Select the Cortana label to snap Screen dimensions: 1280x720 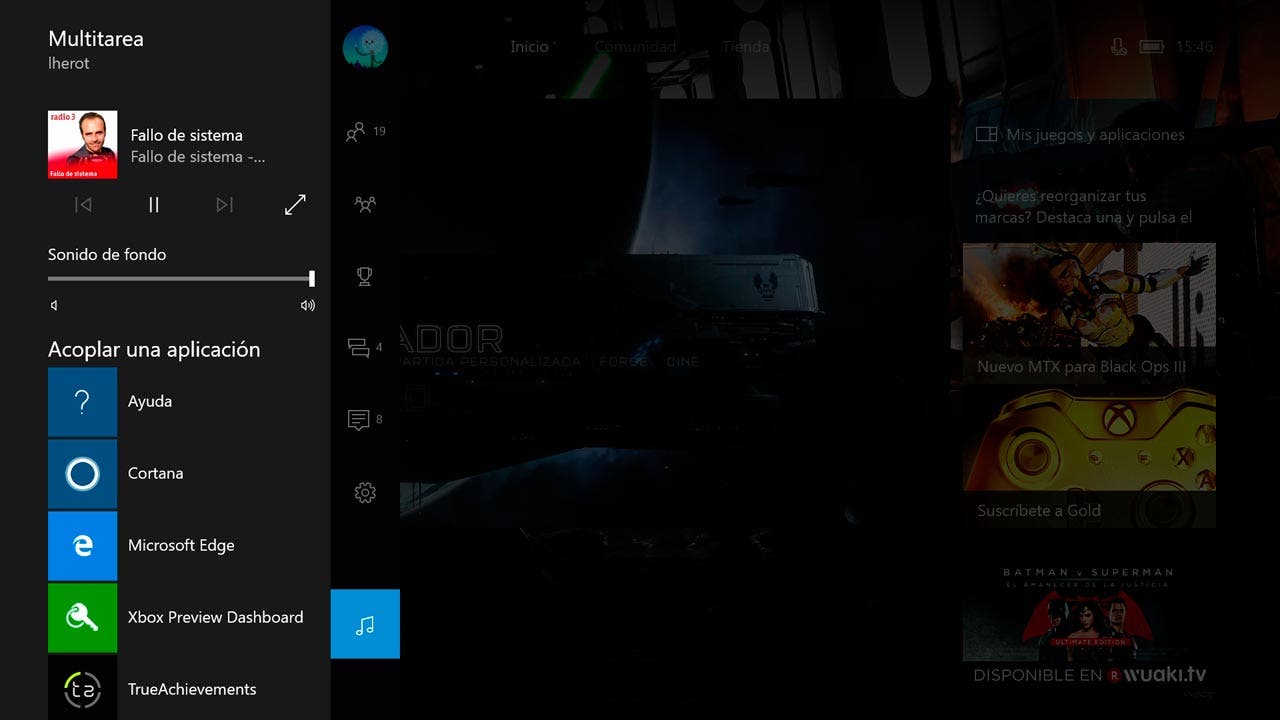point(156,473)
